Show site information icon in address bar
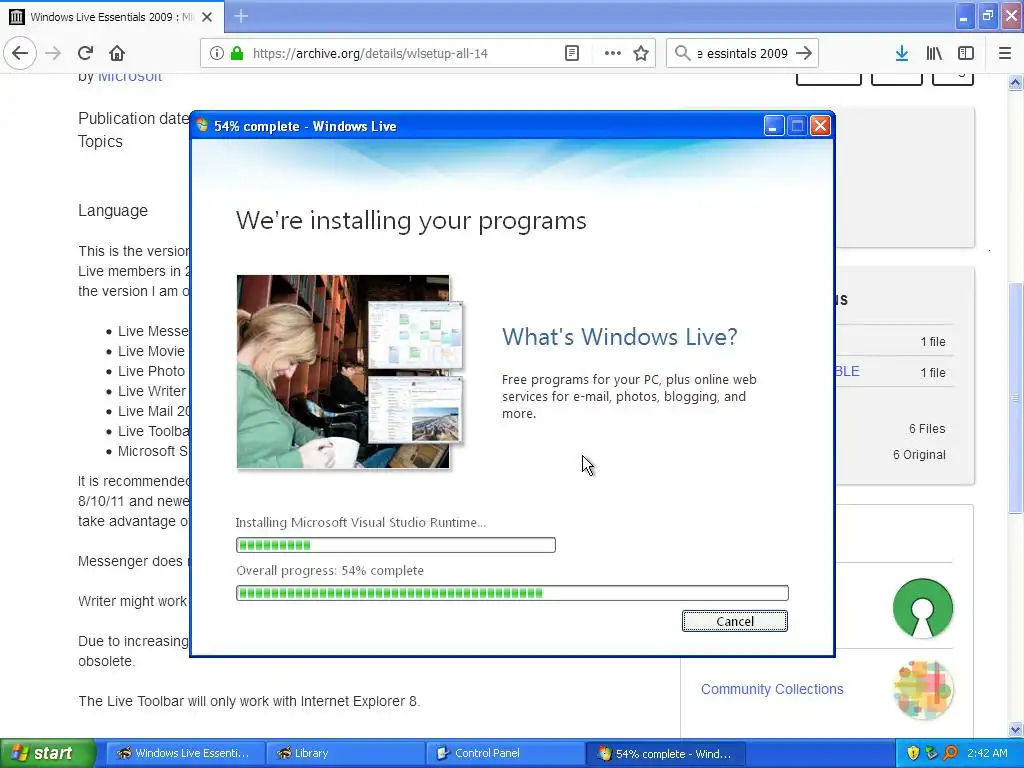Viewport: 1024px width, 768px height. pyautogui.click(x=216, y=53)
